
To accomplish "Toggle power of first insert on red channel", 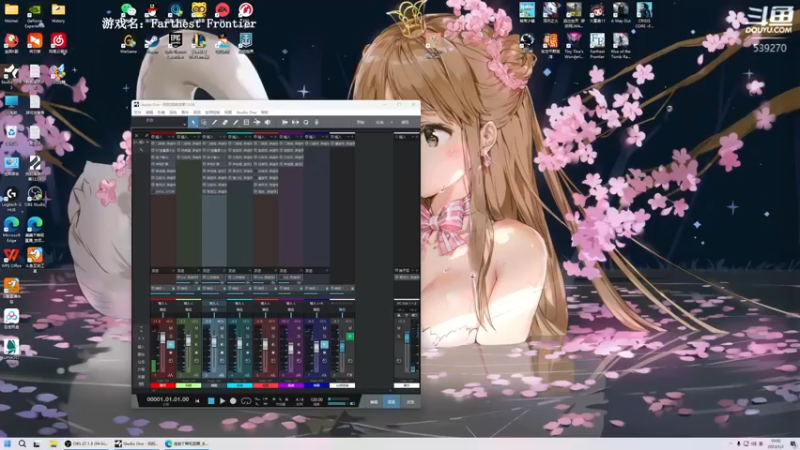I will 153,144.
